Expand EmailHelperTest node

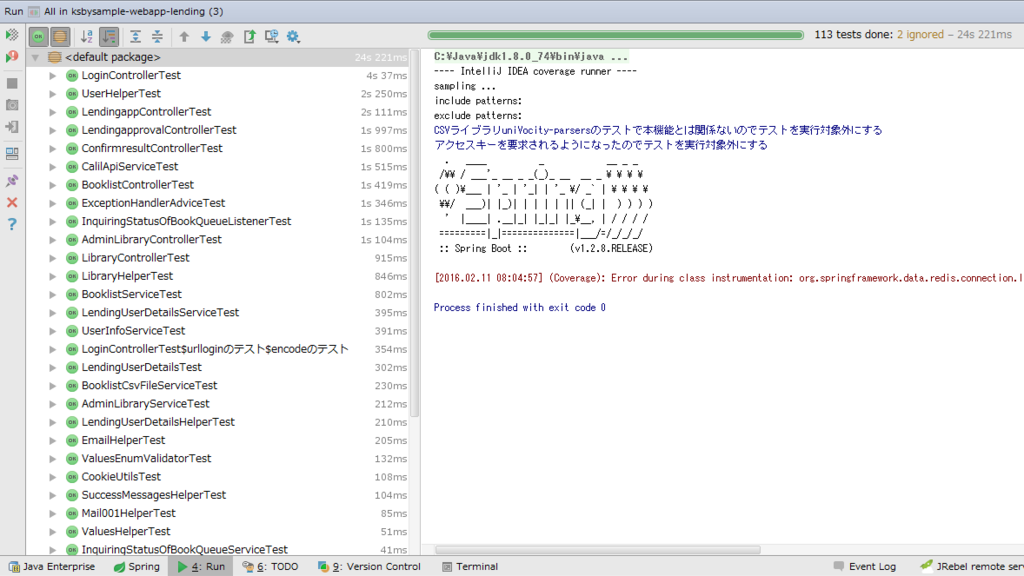click(x=52, y=441)
